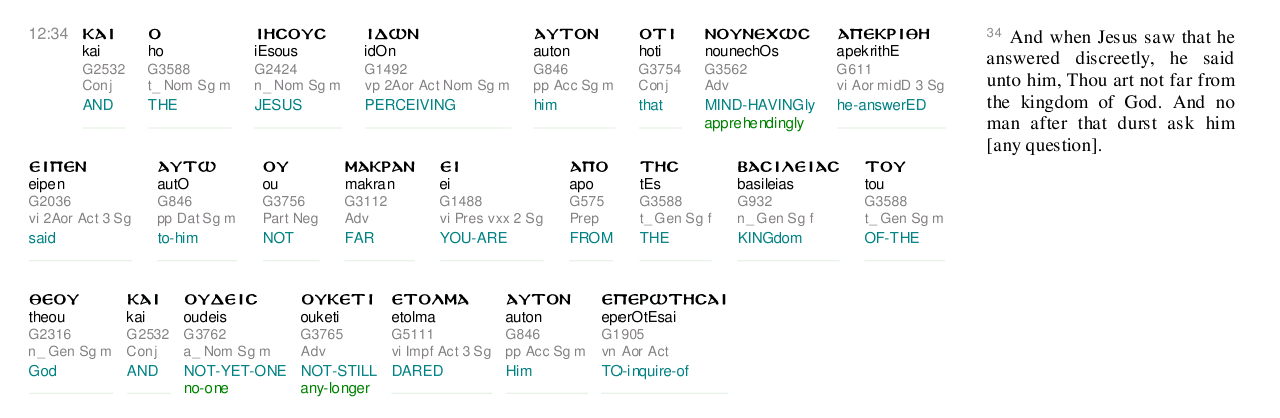Click the green gloss "any-longer"
The width and height of the screenshot is (1280, 418).
tap(335, 388)
